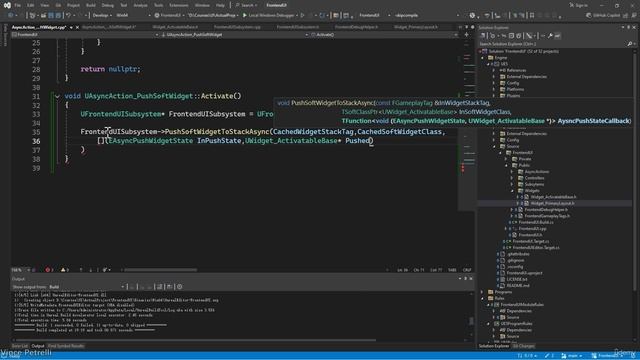
Task: Expand the References node
Action: (x=494, y=71)
